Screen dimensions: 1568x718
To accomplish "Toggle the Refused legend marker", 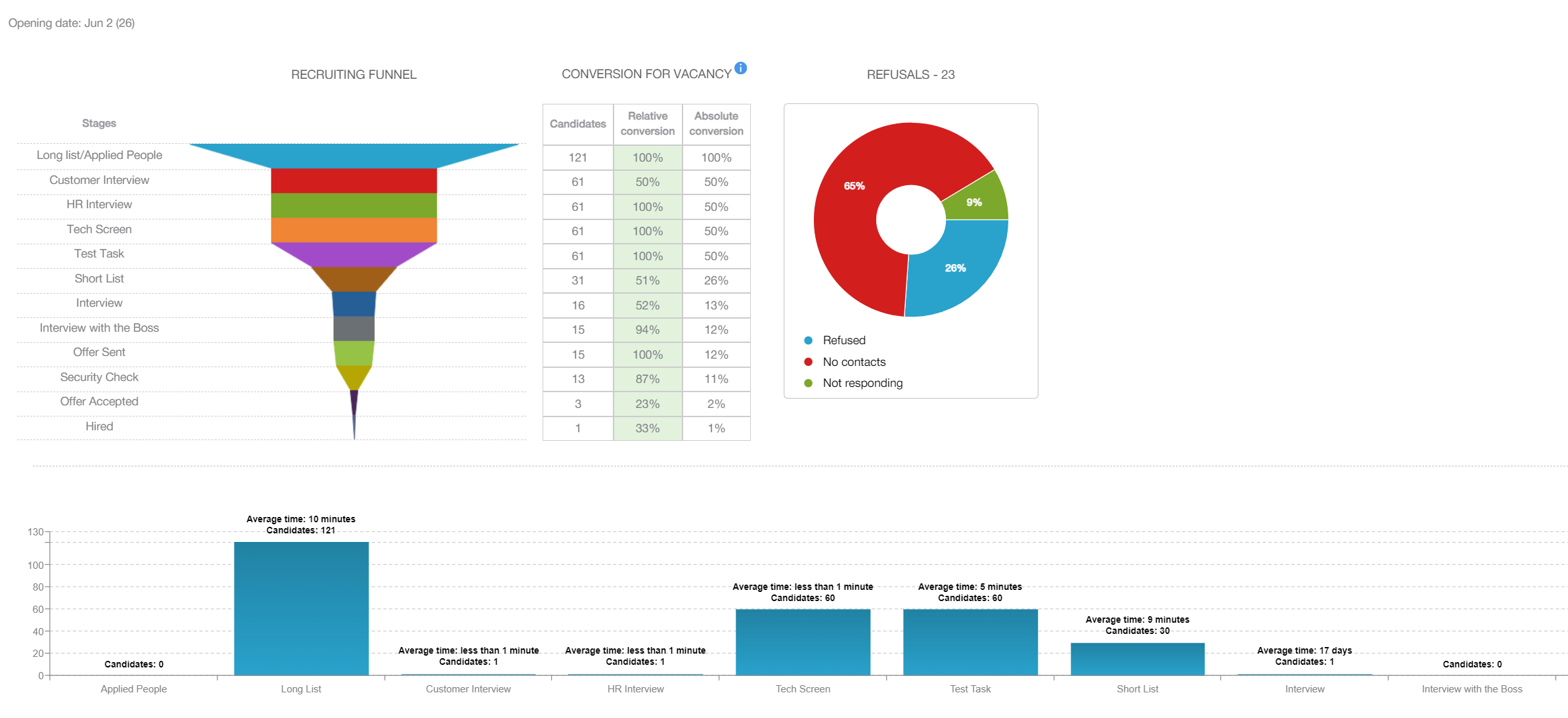I will pyautogui.click(x=809, y=340).
